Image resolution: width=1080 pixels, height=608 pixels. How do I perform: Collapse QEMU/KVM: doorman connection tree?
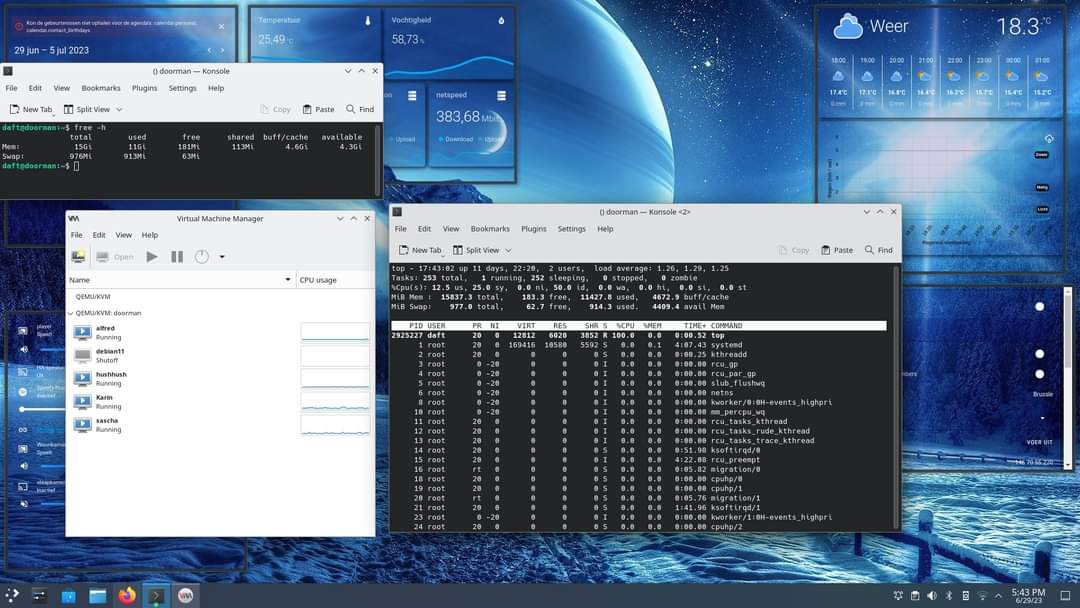coord(70,313)
